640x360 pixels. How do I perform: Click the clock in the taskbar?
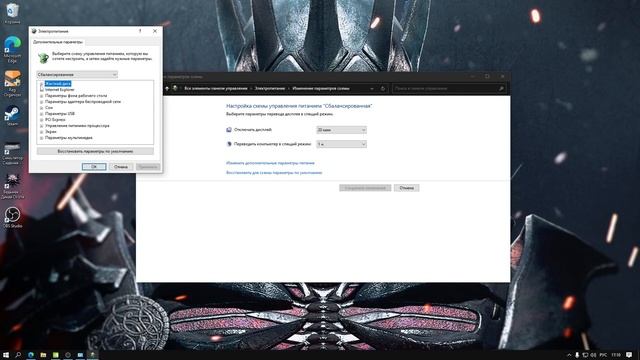point(616,355)
